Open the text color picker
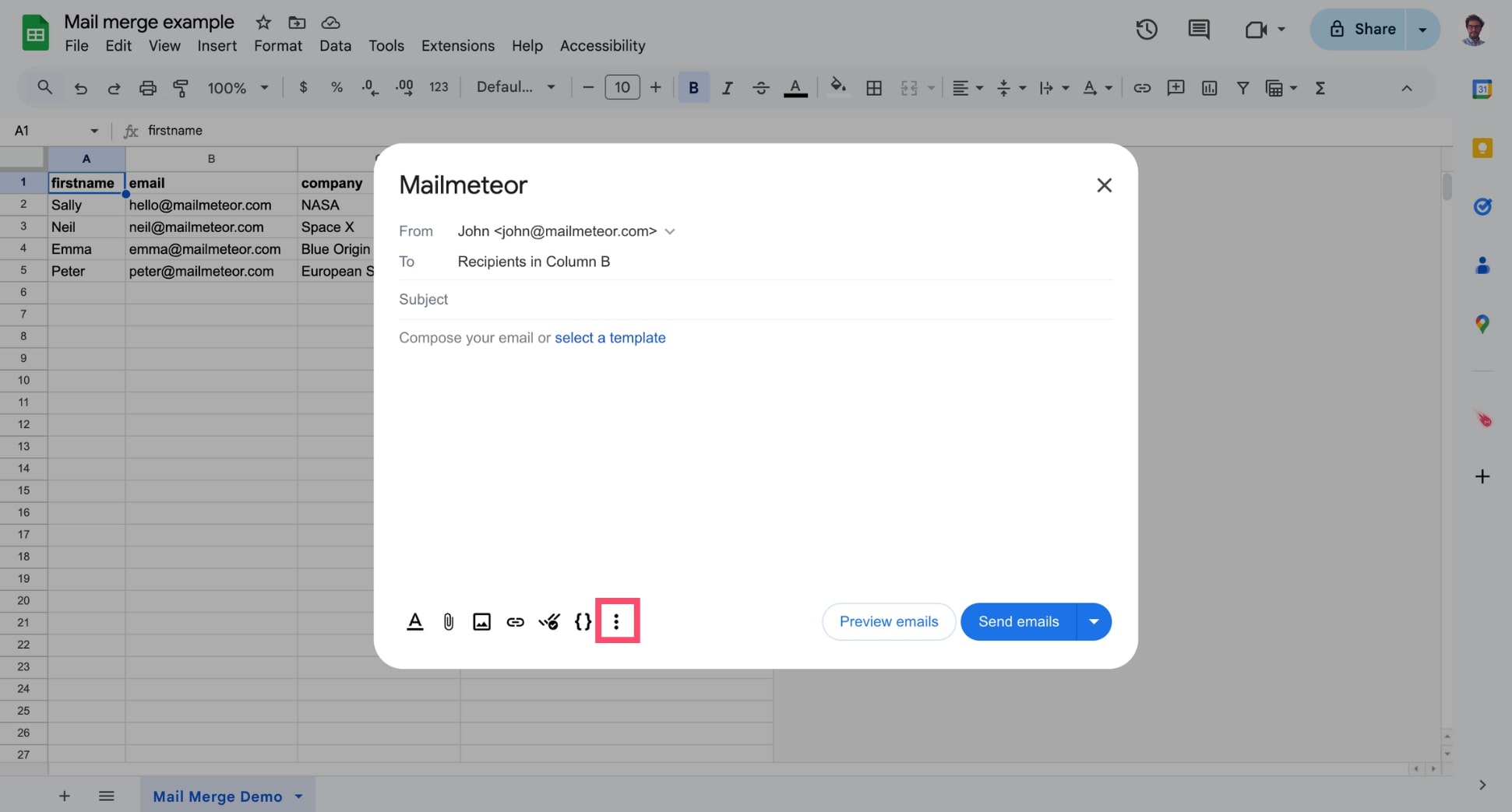The image size is (1512, 812). click(x=795, y=88)
